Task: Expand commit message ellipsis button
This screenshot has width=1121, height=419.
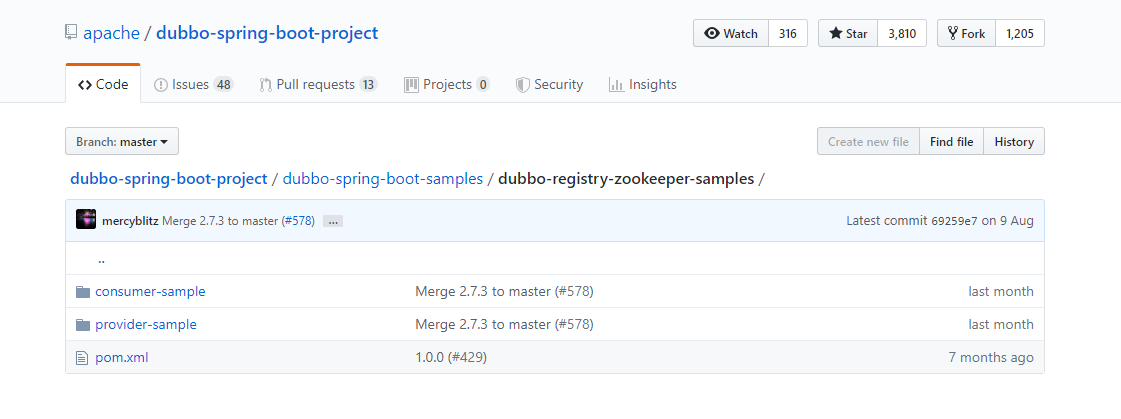Action: [332, 222]
